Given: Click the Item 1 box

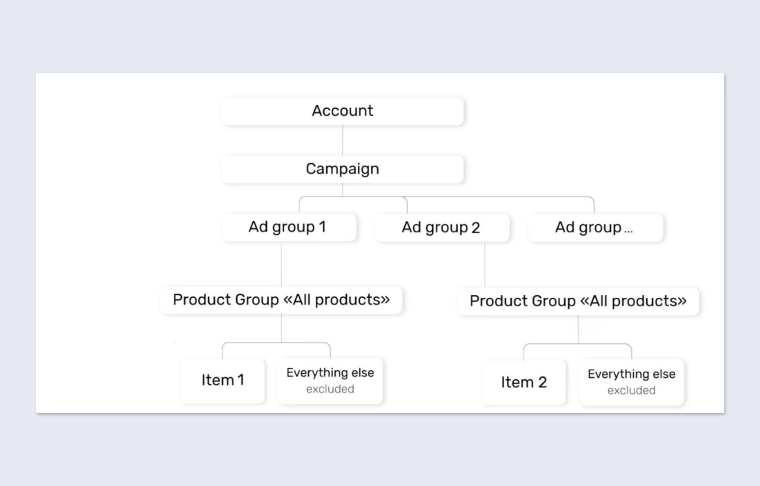Looking at the screenshot, I should point(223,380).
